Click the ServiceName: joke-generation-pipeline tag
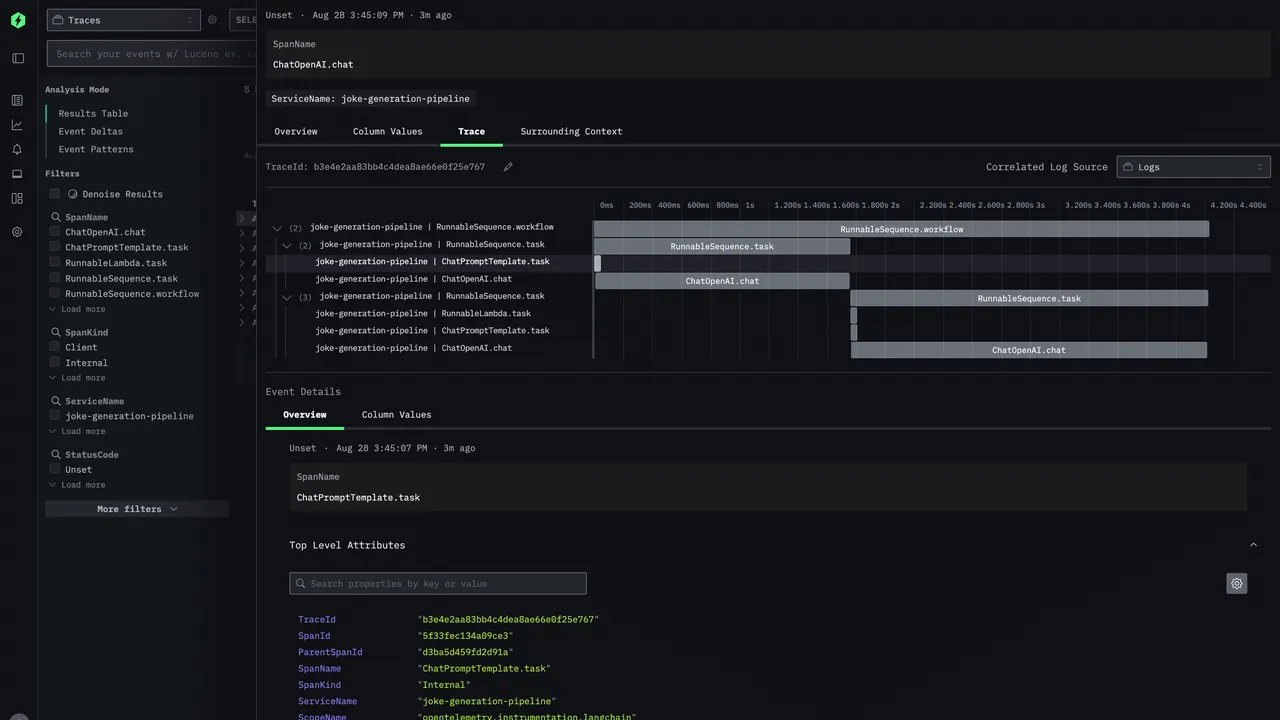This screenshot has height=720, width=1280. (370, 99)
